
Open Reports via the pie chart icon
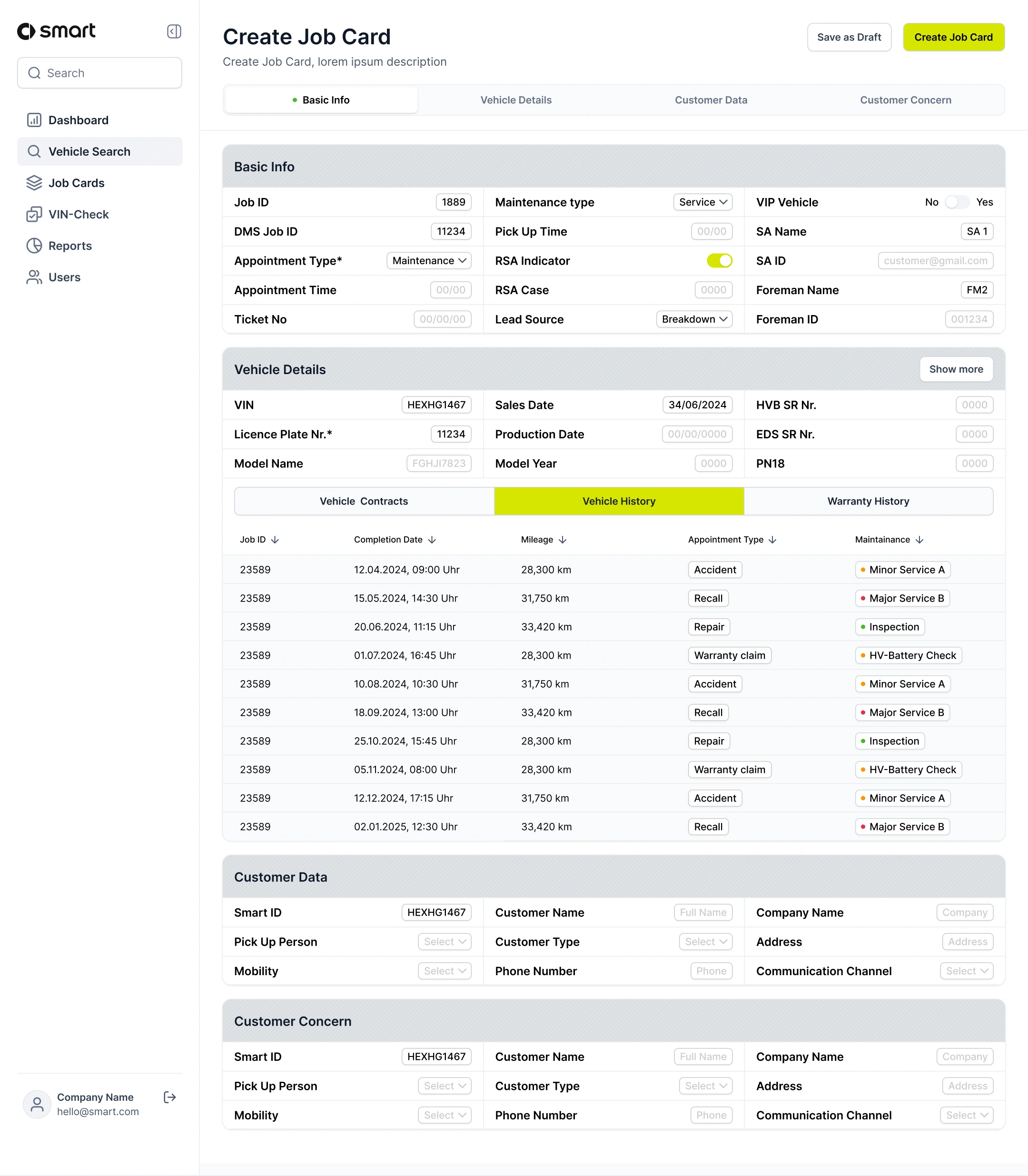coord(34,246)
